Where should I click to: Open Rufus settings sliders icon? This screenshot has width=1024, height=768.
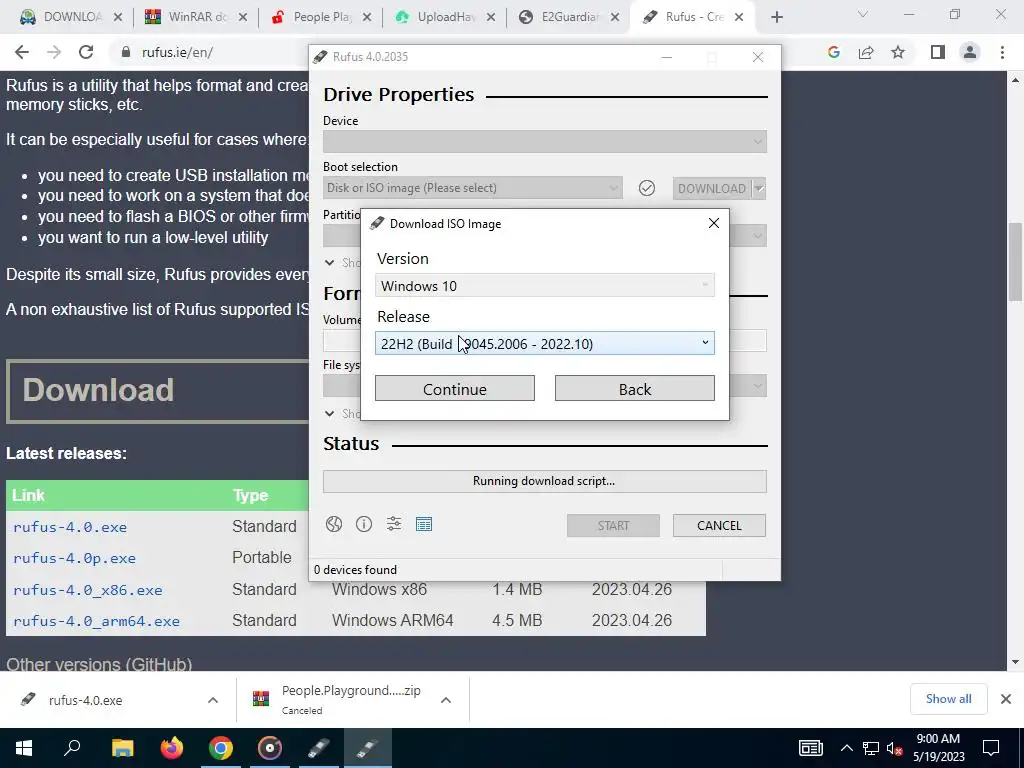[394, 524]
